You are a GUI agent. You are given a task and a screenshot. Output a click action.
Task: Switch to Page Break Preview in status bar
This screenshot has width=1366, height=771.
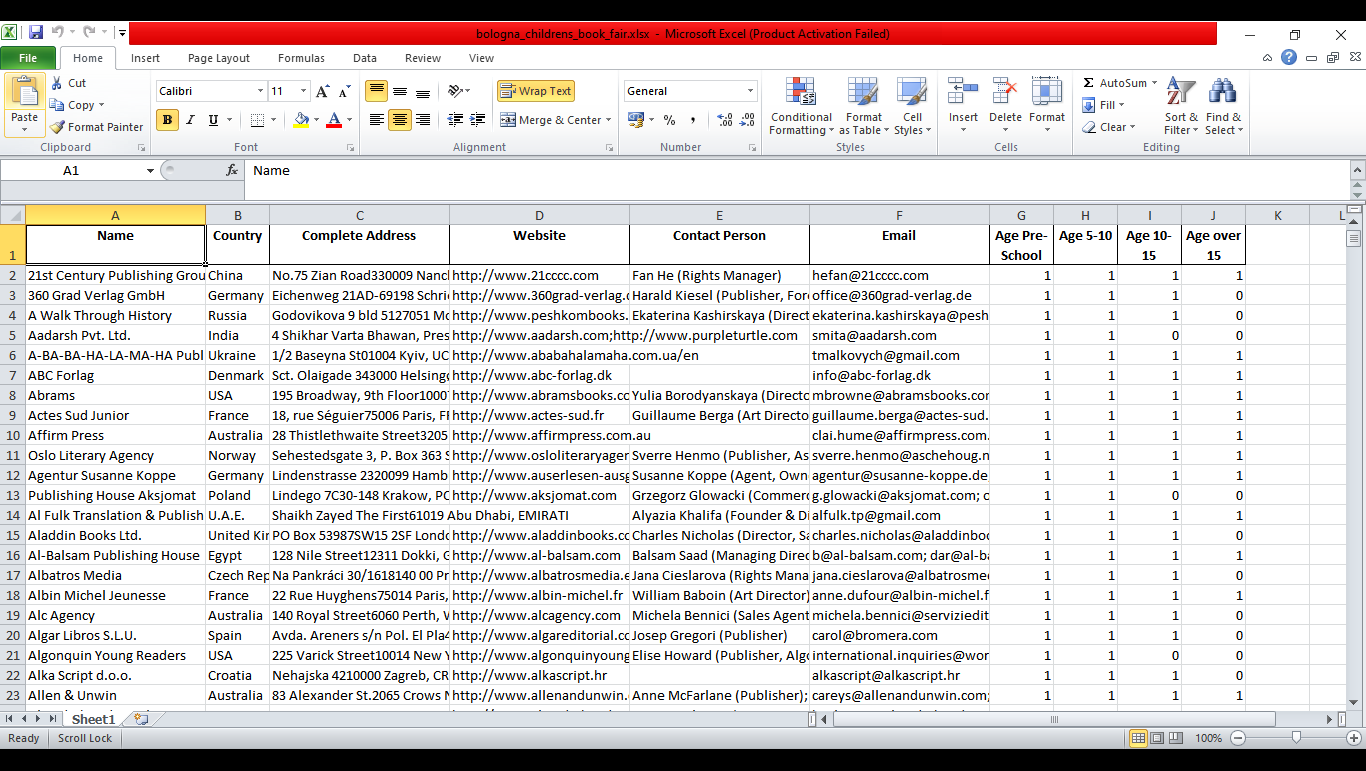point(1176,738)
